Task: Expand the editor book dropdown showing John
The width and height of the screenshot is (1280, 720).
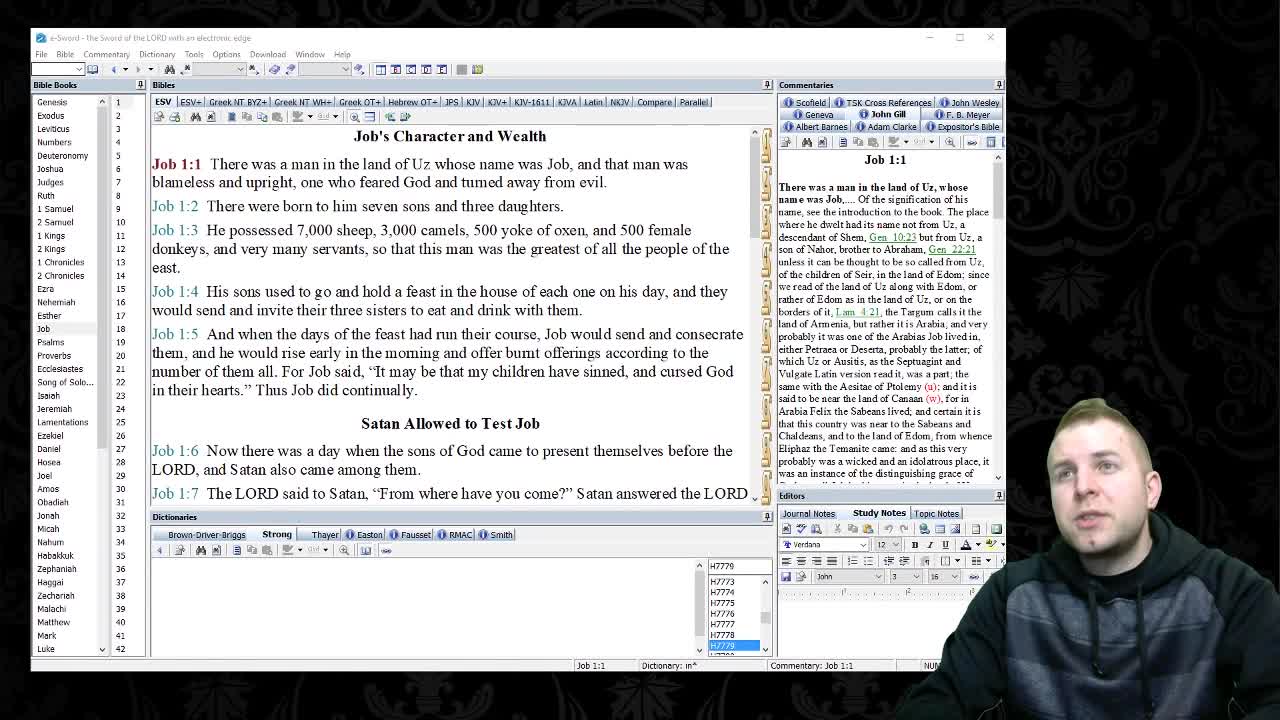Action: [879, 577]
